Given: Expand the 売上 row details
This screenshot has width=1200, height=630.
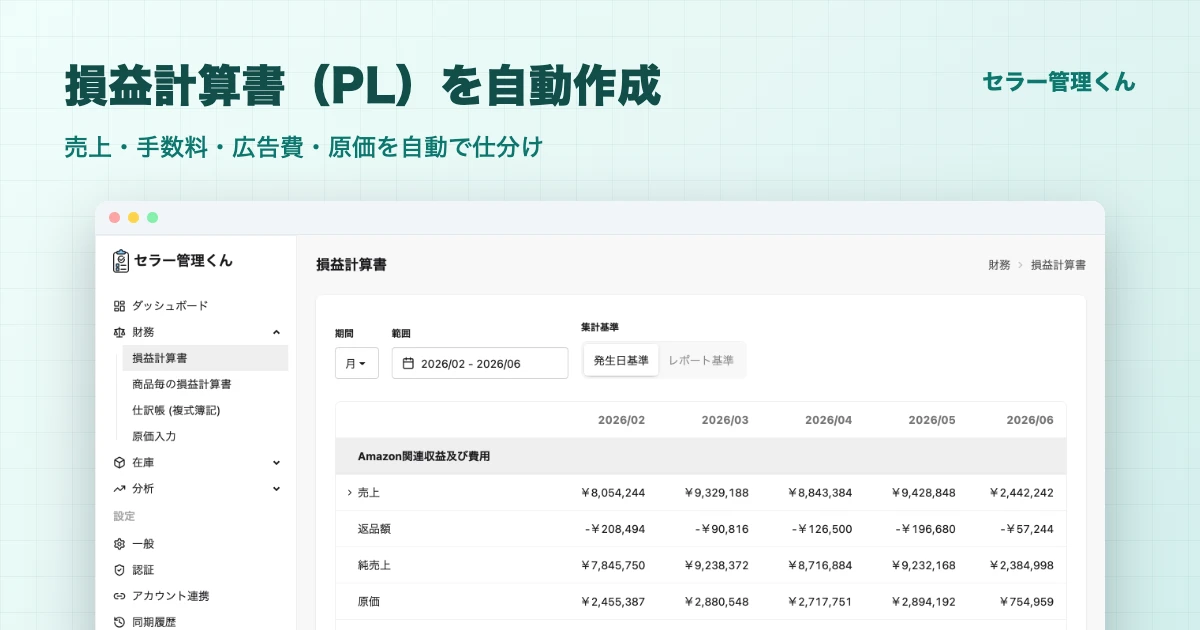Looking at the screenshot, I should point(349,492).
